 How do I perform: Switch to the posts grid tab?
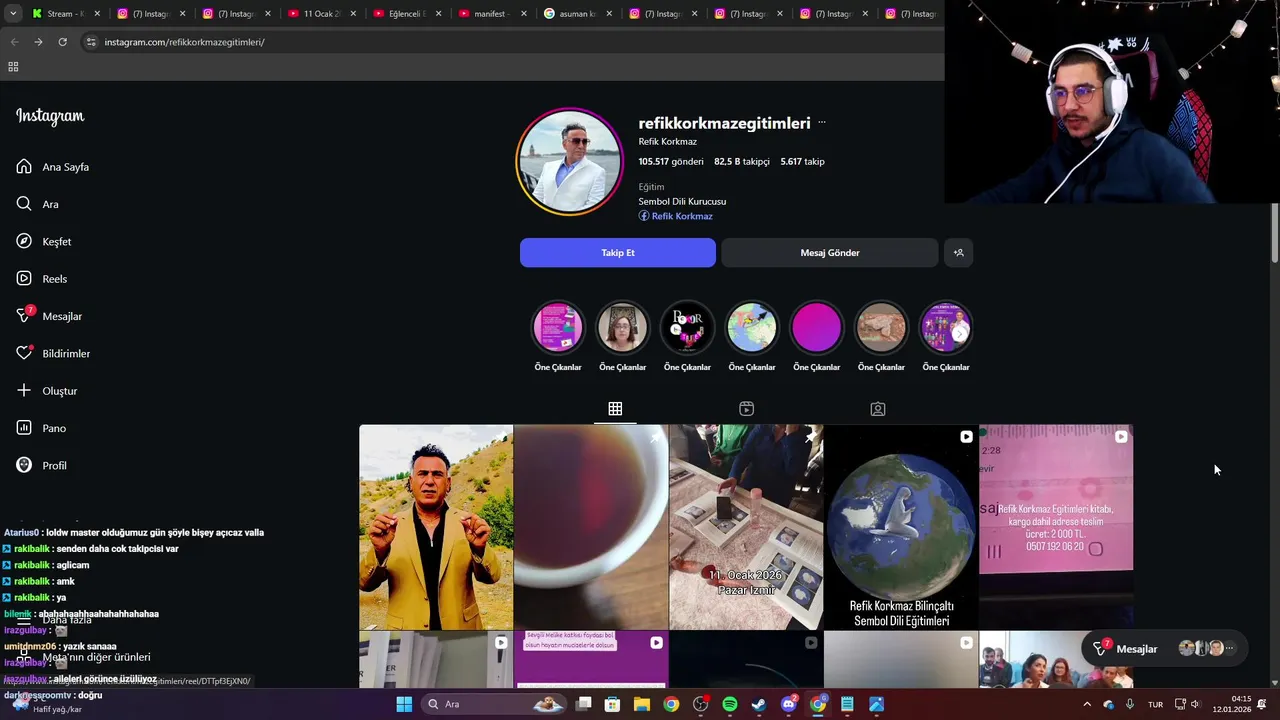[x=615, y=409]
